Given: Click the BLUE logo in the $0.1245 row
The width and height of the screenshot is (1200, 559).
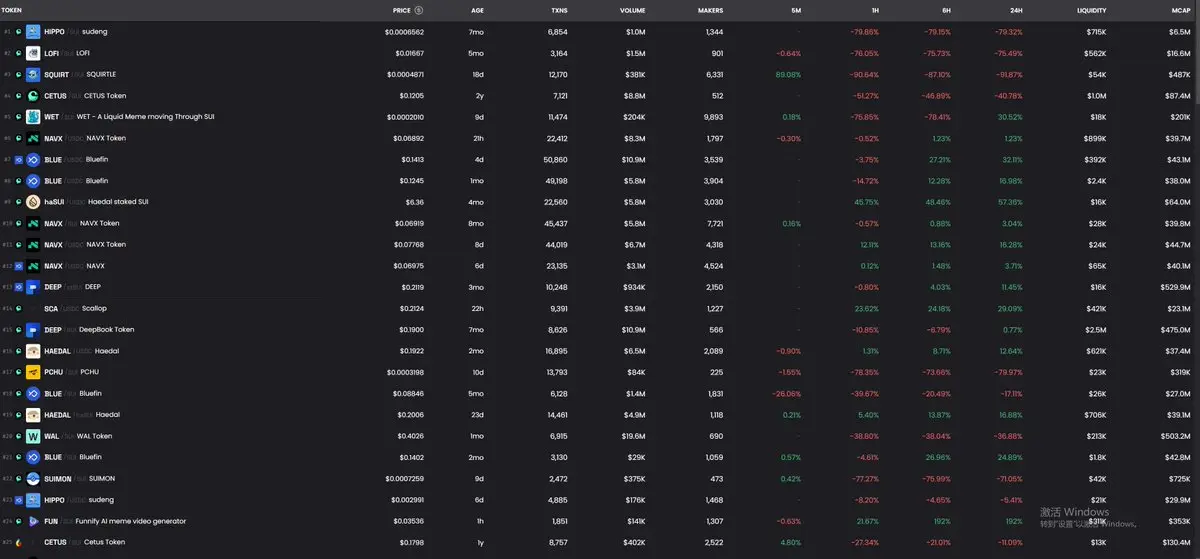Looking at the screenshot, I should (33, 181).
